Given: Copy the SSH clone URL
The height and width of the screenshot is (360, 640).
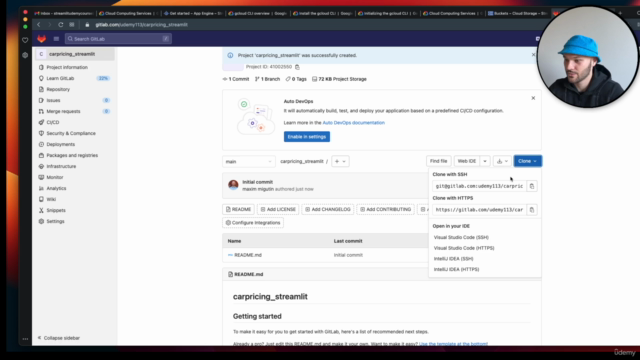Looking at the screenshot, I should click(x=531, y=186).
